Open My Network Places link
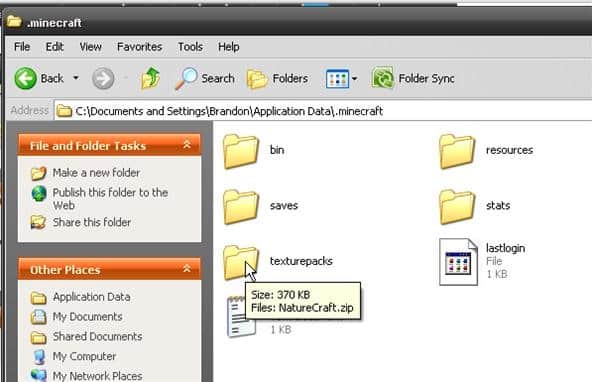 [97, 376]
